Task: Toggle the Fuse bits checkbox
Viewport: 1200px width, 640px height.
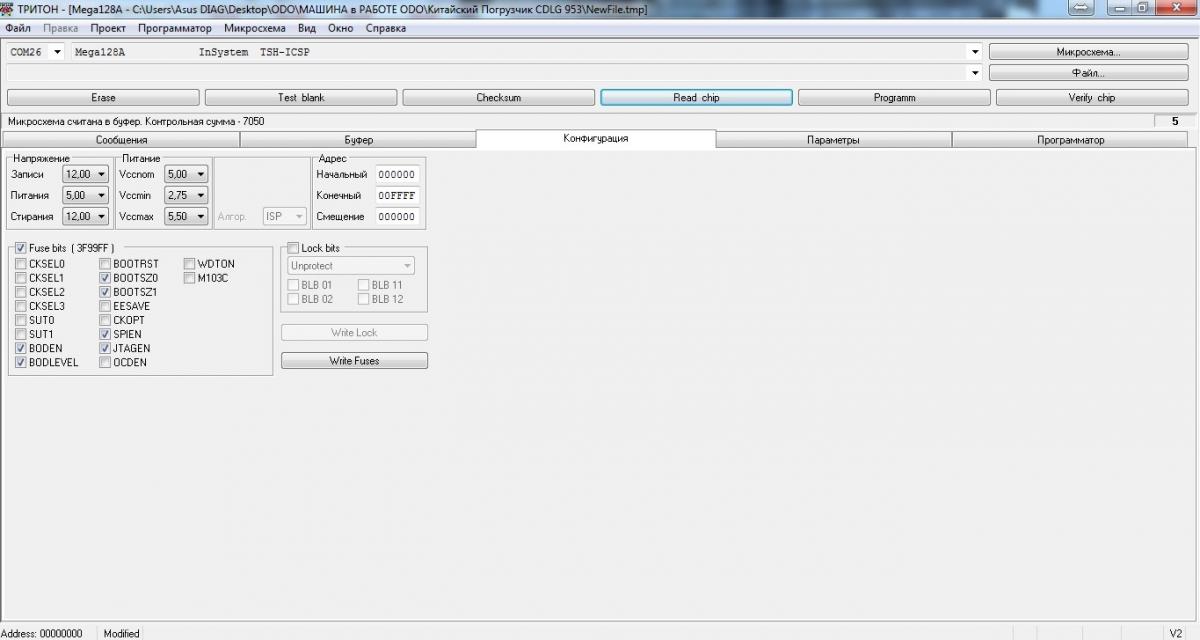Action: click(21, 248)
